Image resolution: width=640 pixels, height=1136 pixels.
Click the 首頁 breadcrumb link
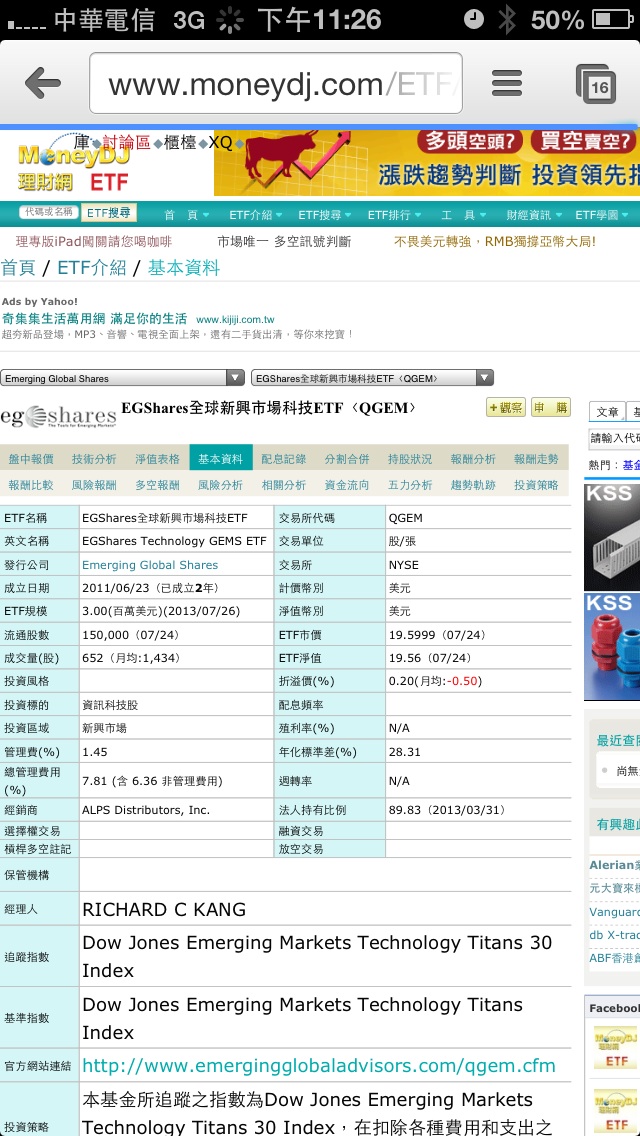[x=18, y=268]
